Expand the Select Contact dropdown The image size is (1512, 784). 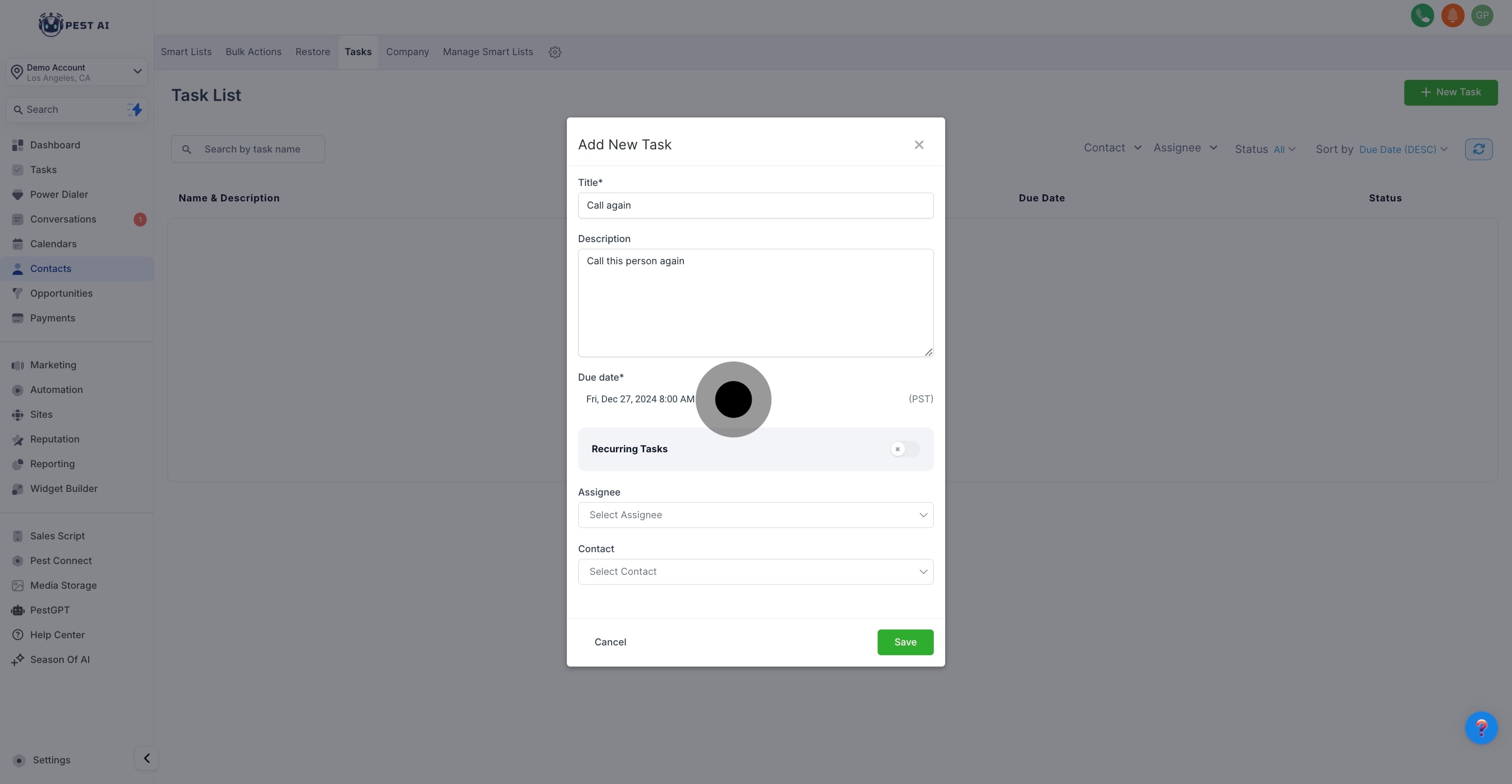[755, 572]
